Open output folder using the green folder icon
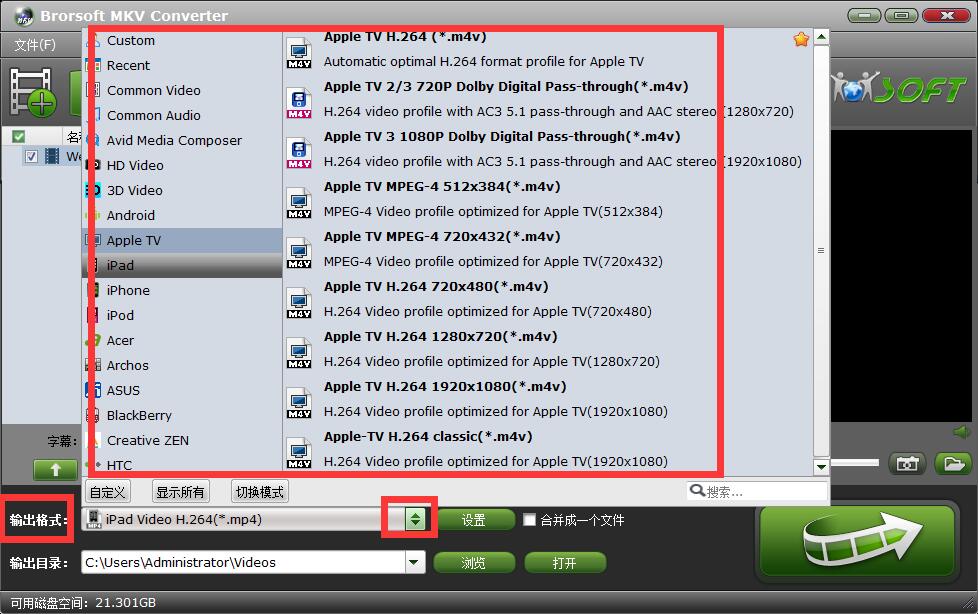This screenshot has width=978, height=614. 950,462
